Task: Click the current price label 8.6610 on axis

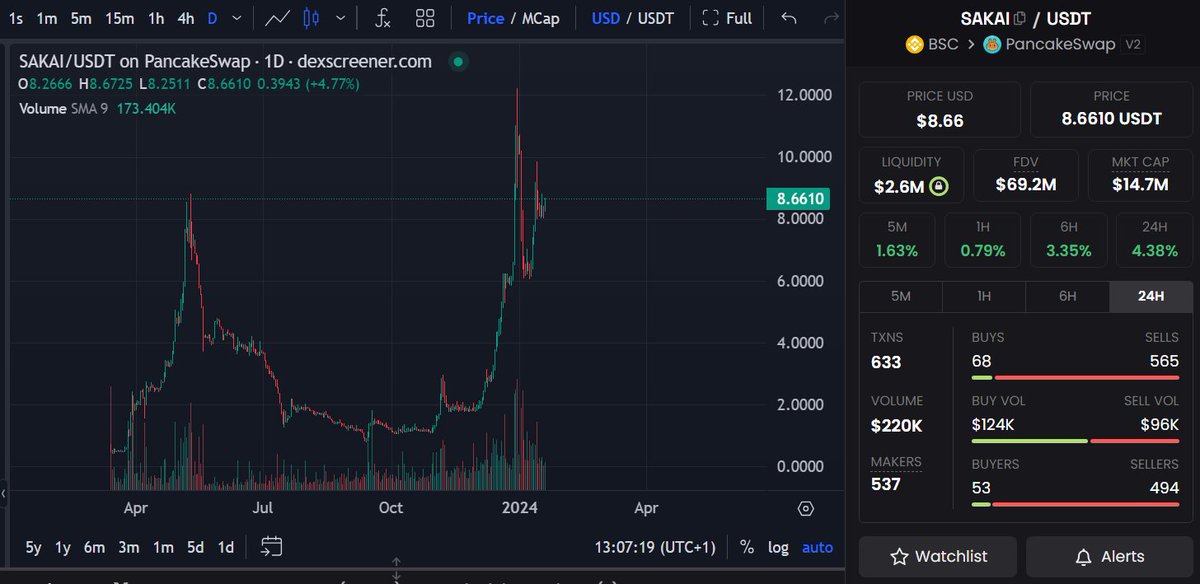Action: click(799, 199)
